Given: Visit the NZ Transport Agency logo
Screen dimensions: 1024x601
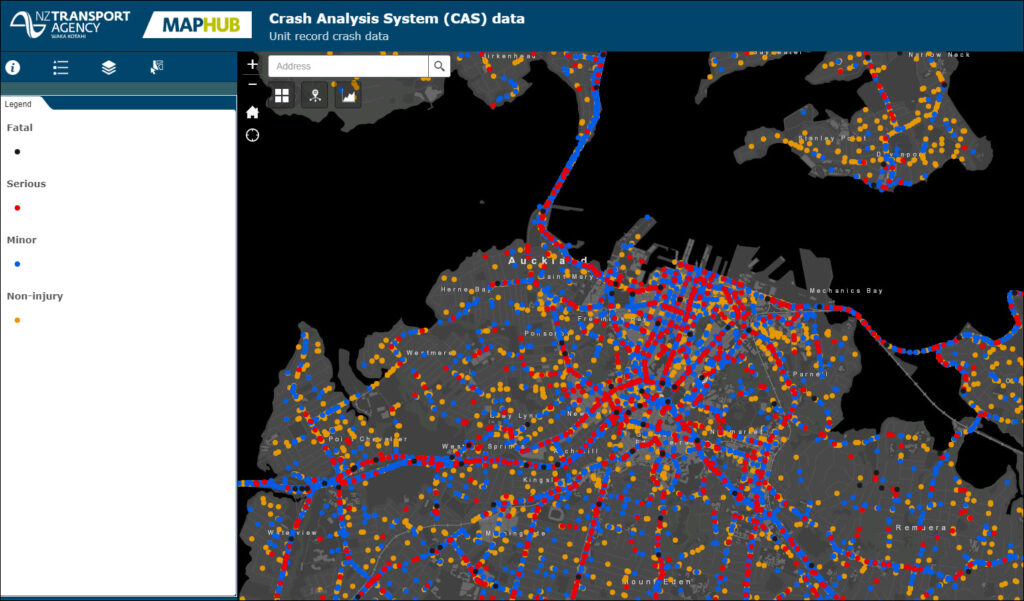Looking at the screenshot, I should (x=70, y=24).
